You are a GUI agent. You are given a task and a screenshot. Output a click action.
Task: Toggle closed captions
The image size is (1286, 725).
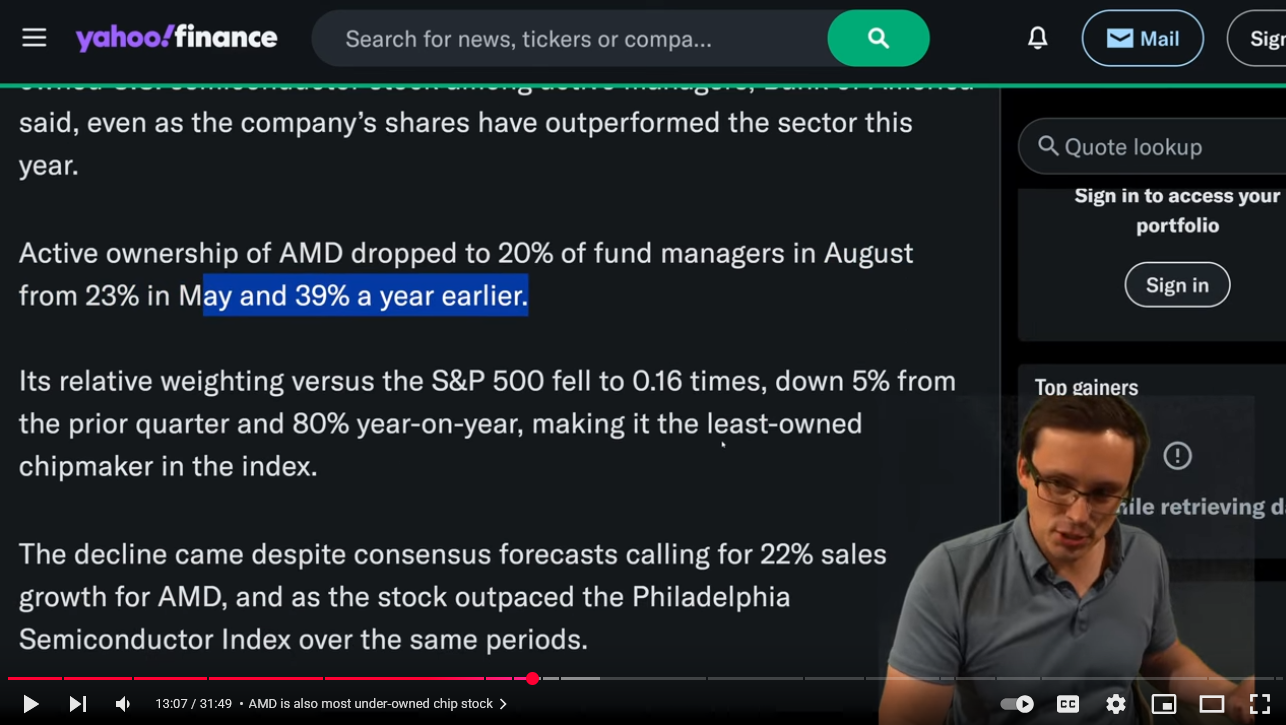pyautogui.click(x=1068, y=704)
